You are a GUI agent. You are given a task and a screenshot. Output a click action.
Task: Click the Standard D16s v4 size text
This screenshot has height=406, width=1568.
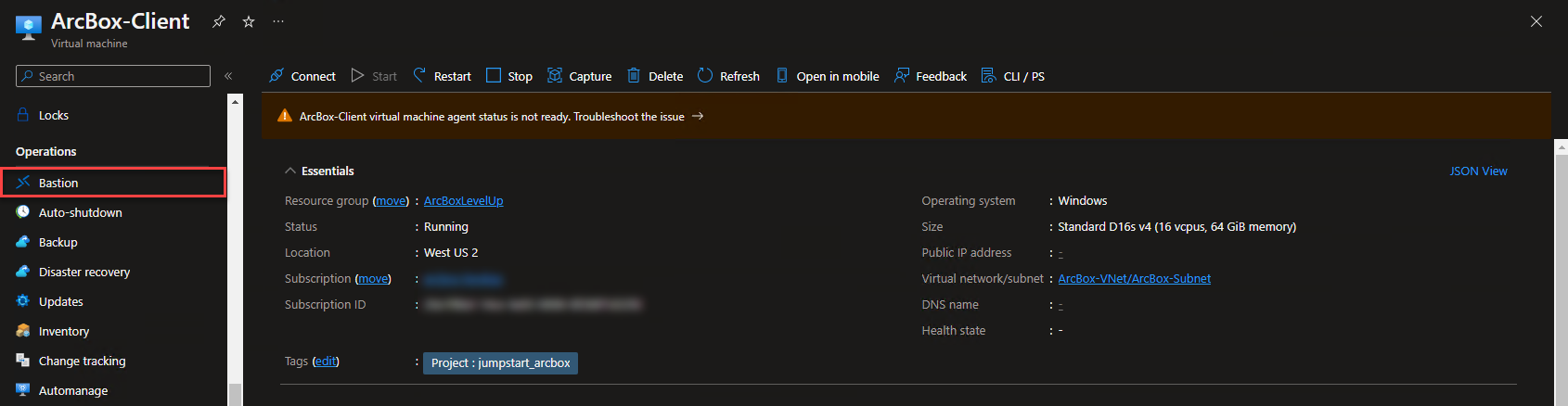(1177, 226)
